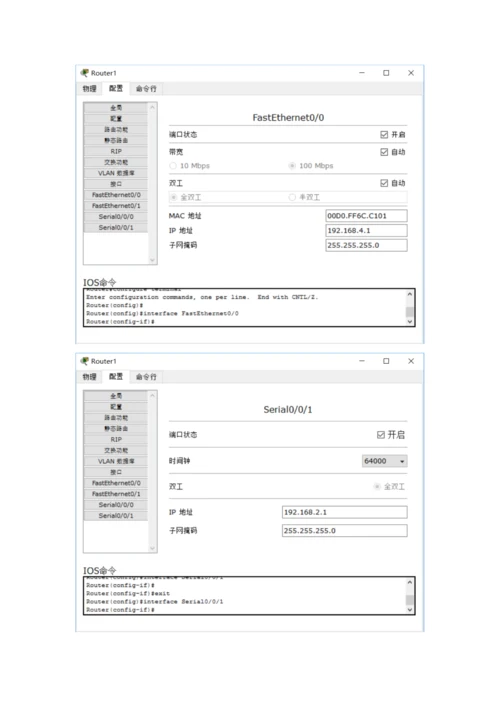Click VLAN 数据库 button in lower window sidebar
Viewport: 500px width, 707px height.
(x=116, y=461)
